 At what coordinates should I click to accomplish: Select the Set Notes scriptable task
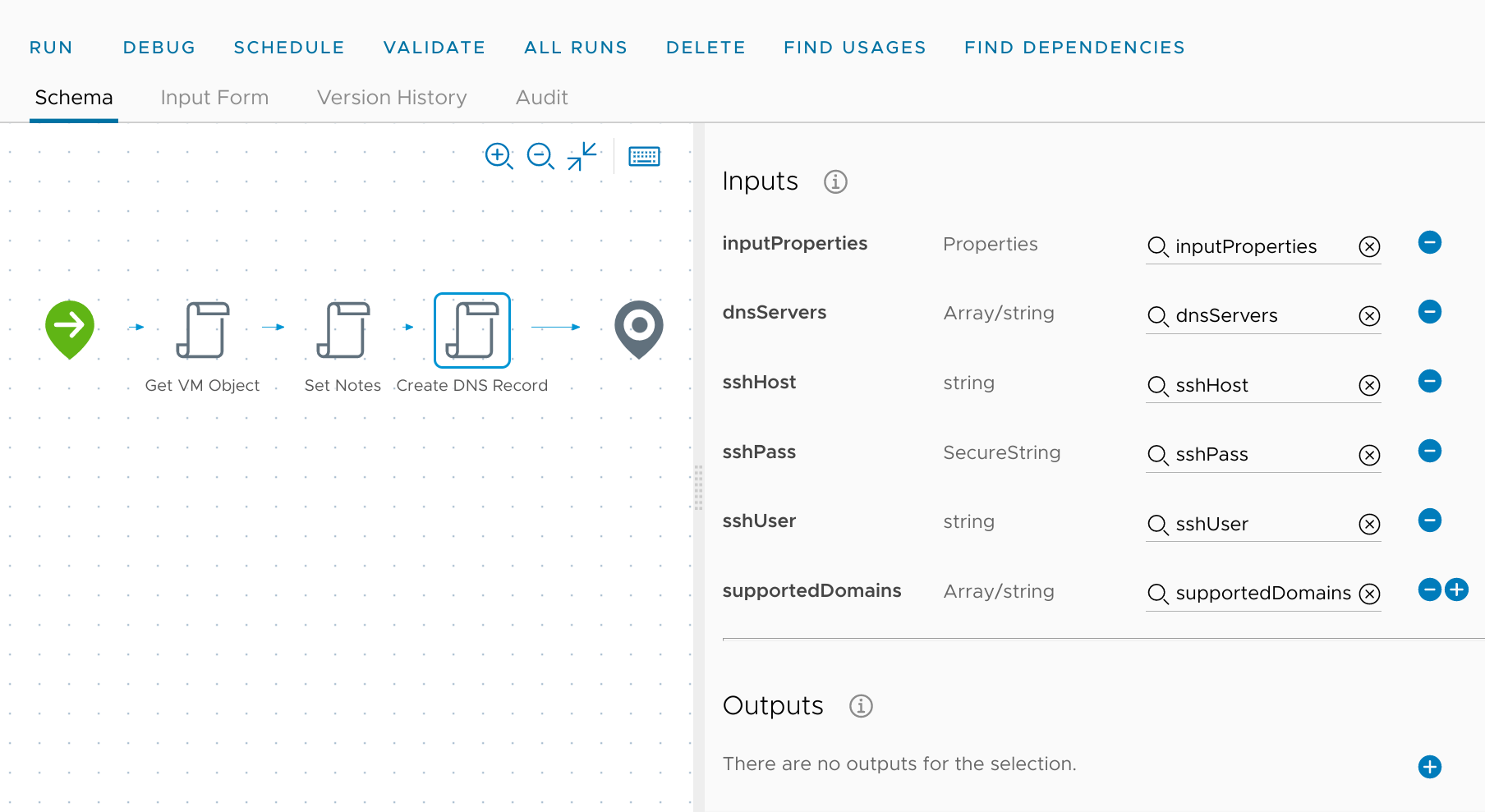(343, 330)
